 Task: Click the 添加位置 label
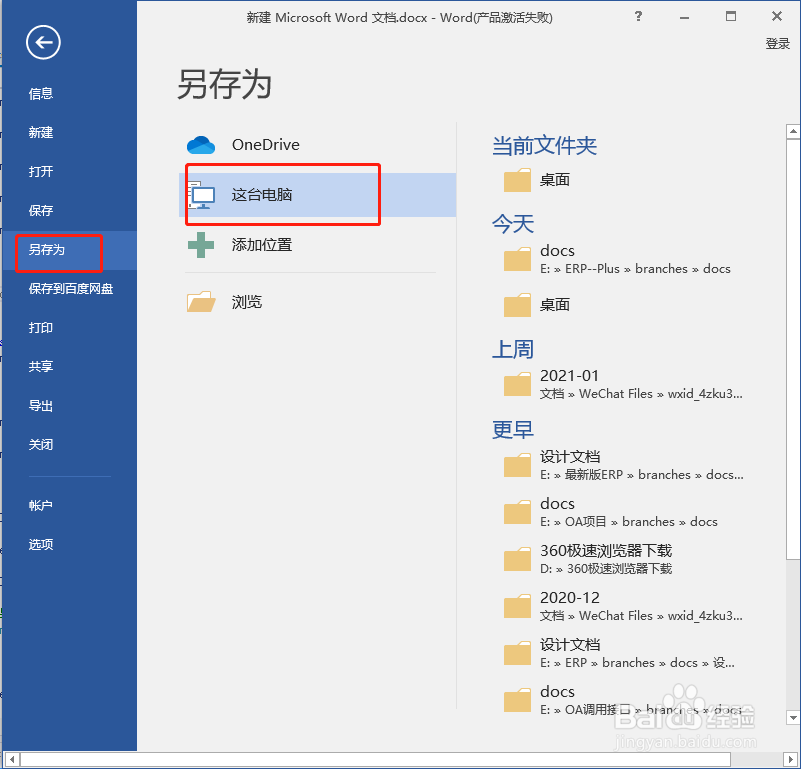point(262,245)
